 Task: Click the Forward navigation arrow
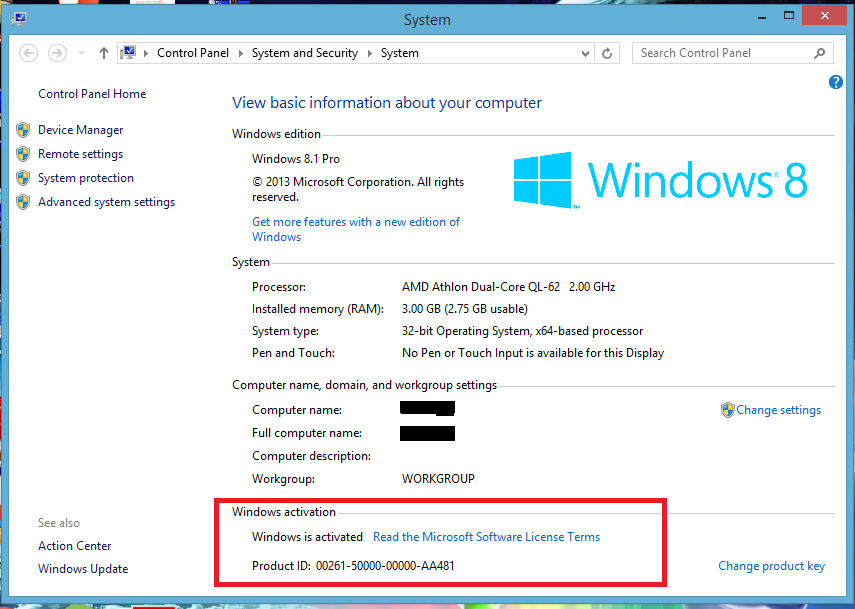tap(57, 53)
